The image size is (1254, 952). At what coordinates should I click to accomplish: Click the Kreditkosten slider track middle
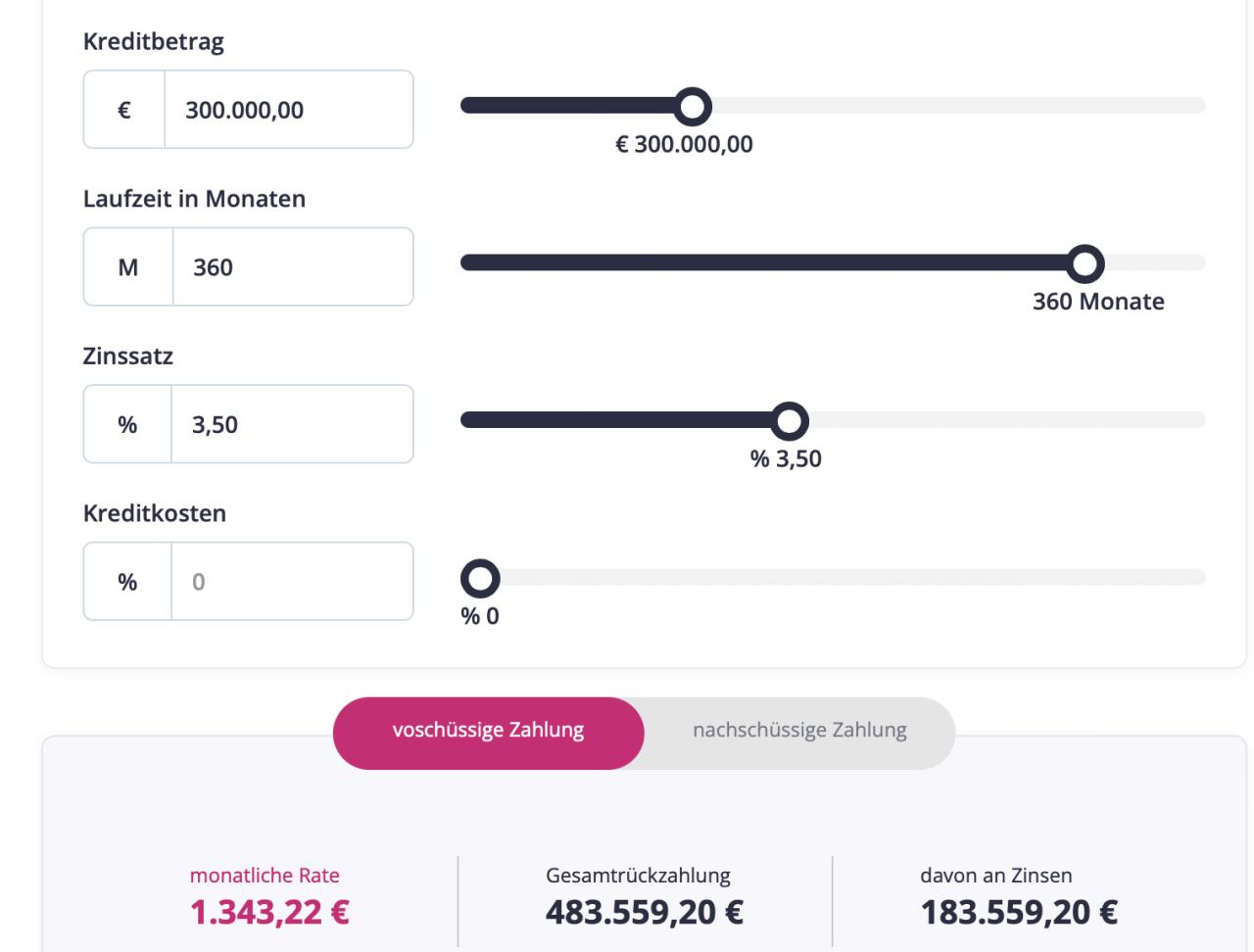[x=833, y=578]
